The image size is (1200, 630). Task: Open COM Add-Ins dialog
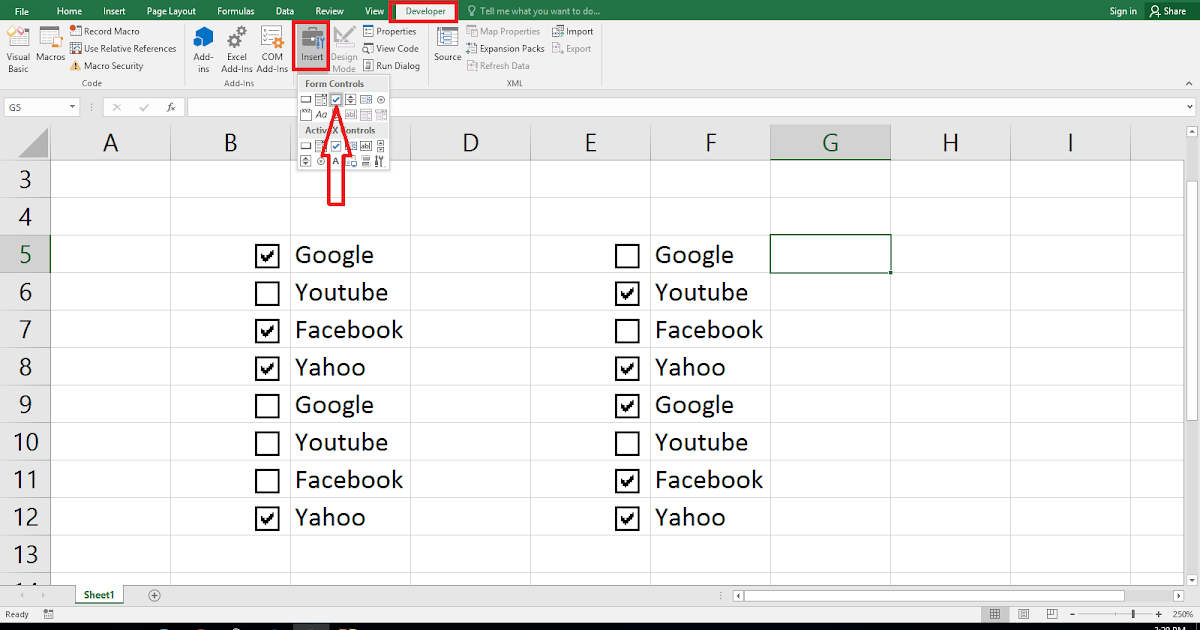click(272, 50)
